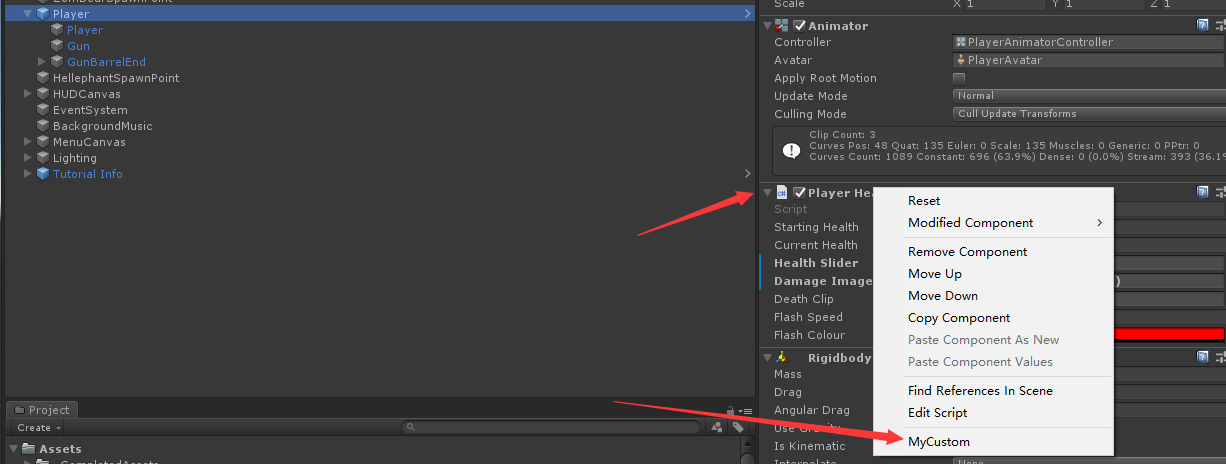
Task: Click the Animator component icon
Action: tap(782, 25)
